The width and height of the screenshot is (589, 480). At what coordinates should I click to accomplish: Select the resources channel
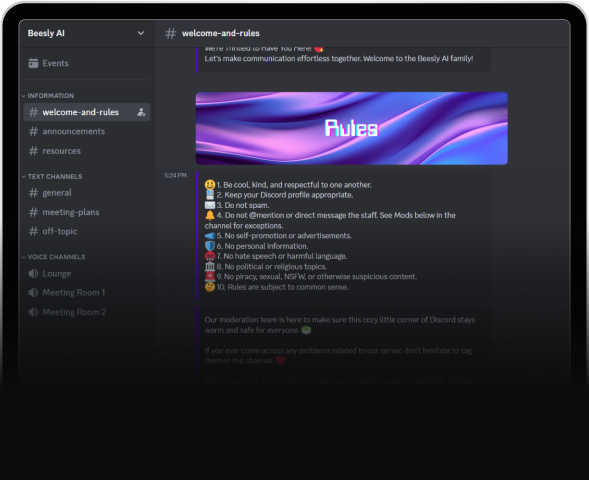click(x=87, y=151)
